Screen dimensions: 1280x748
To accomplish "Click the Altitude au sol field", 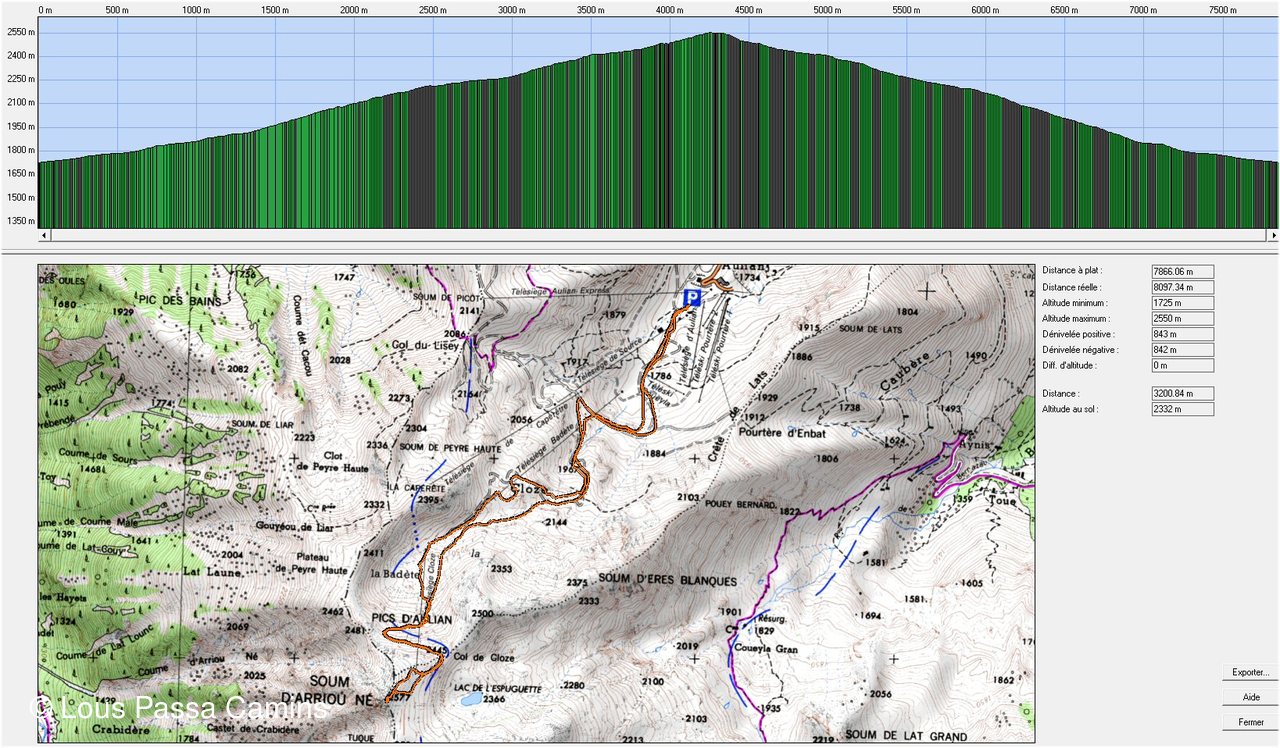I will point(1182,409).
